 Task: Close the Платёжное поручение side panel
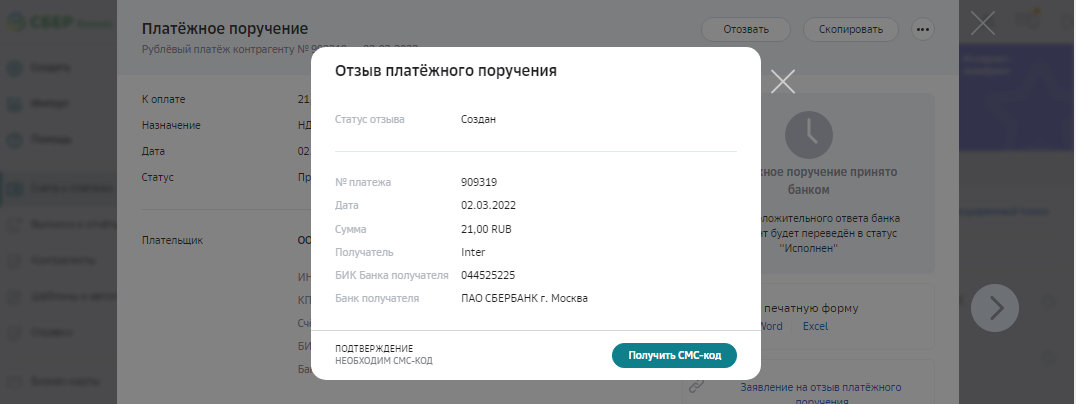tap(983, 23)
